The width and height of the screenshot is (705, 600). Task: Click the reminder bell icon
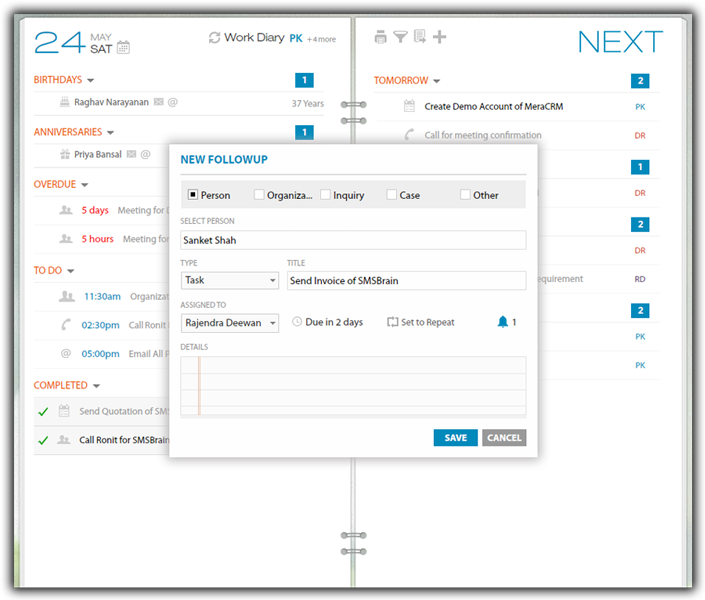pyautogui.click(x=502, y=322)
